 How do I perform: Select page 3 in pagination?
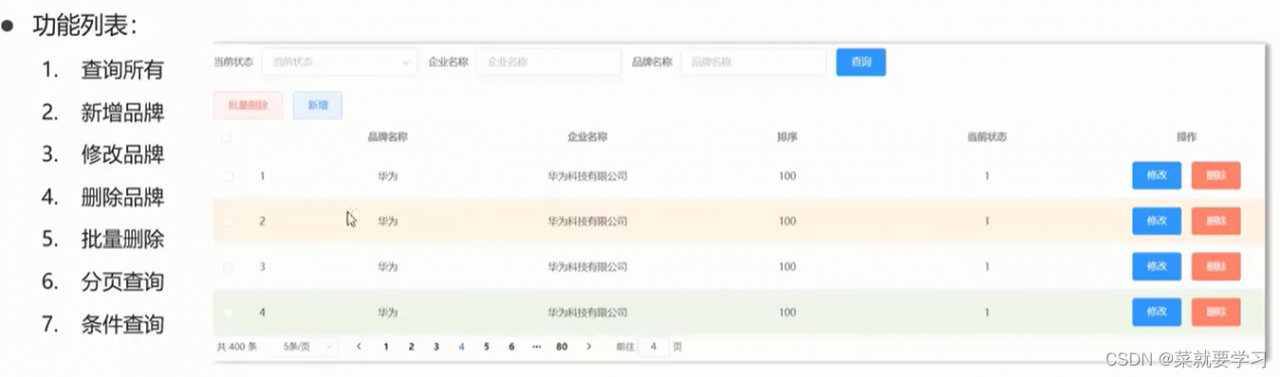point(436,346)
